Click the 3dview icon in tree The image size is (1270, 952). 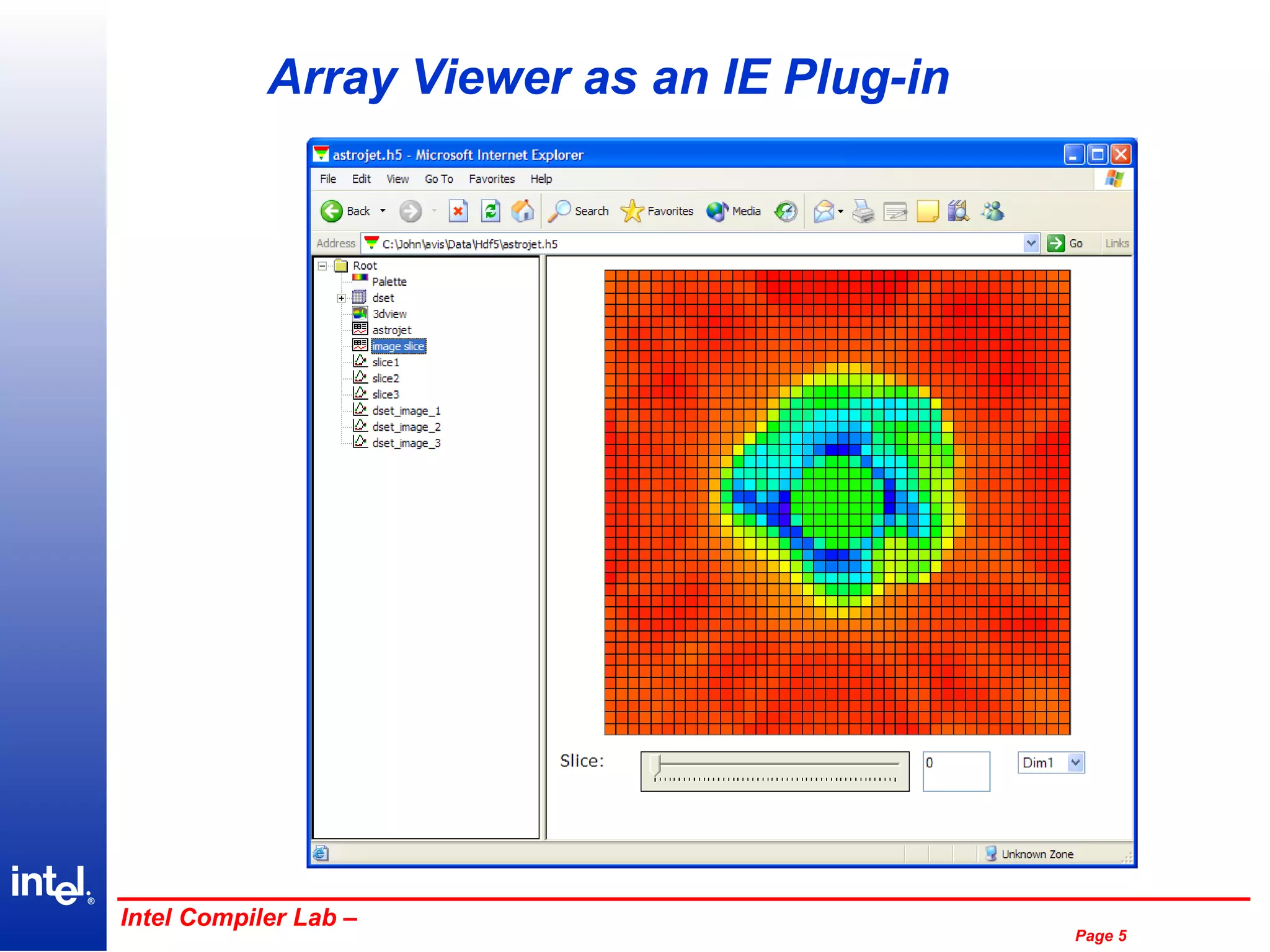(x=360, y=313)
